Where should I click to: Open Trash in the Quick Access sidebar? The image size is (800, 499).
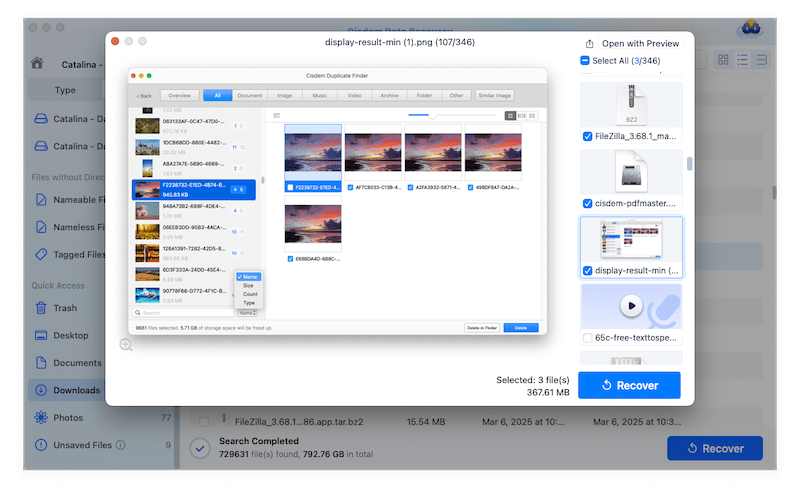pos(64,308)
